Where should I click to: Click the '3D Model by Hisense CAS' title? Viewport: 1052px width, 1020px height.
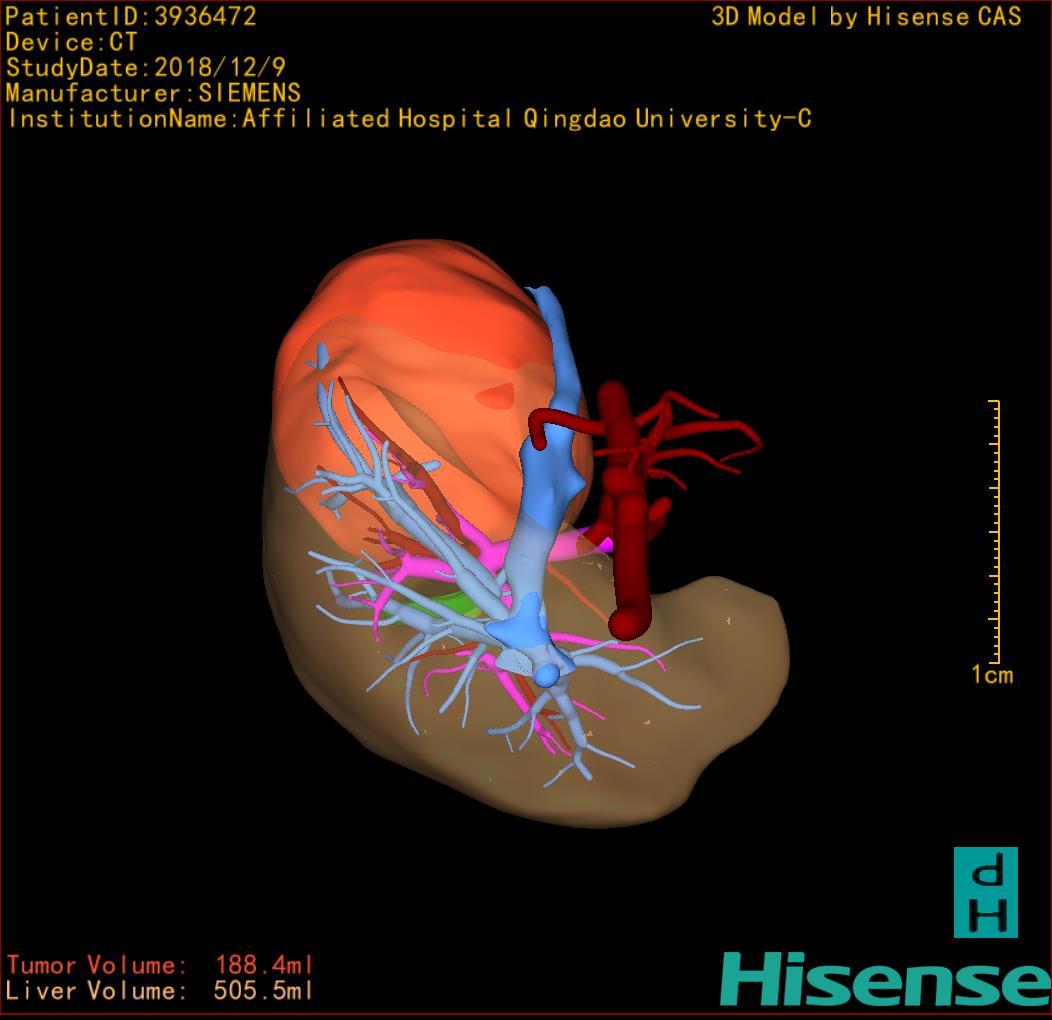[x=866, y=17]
